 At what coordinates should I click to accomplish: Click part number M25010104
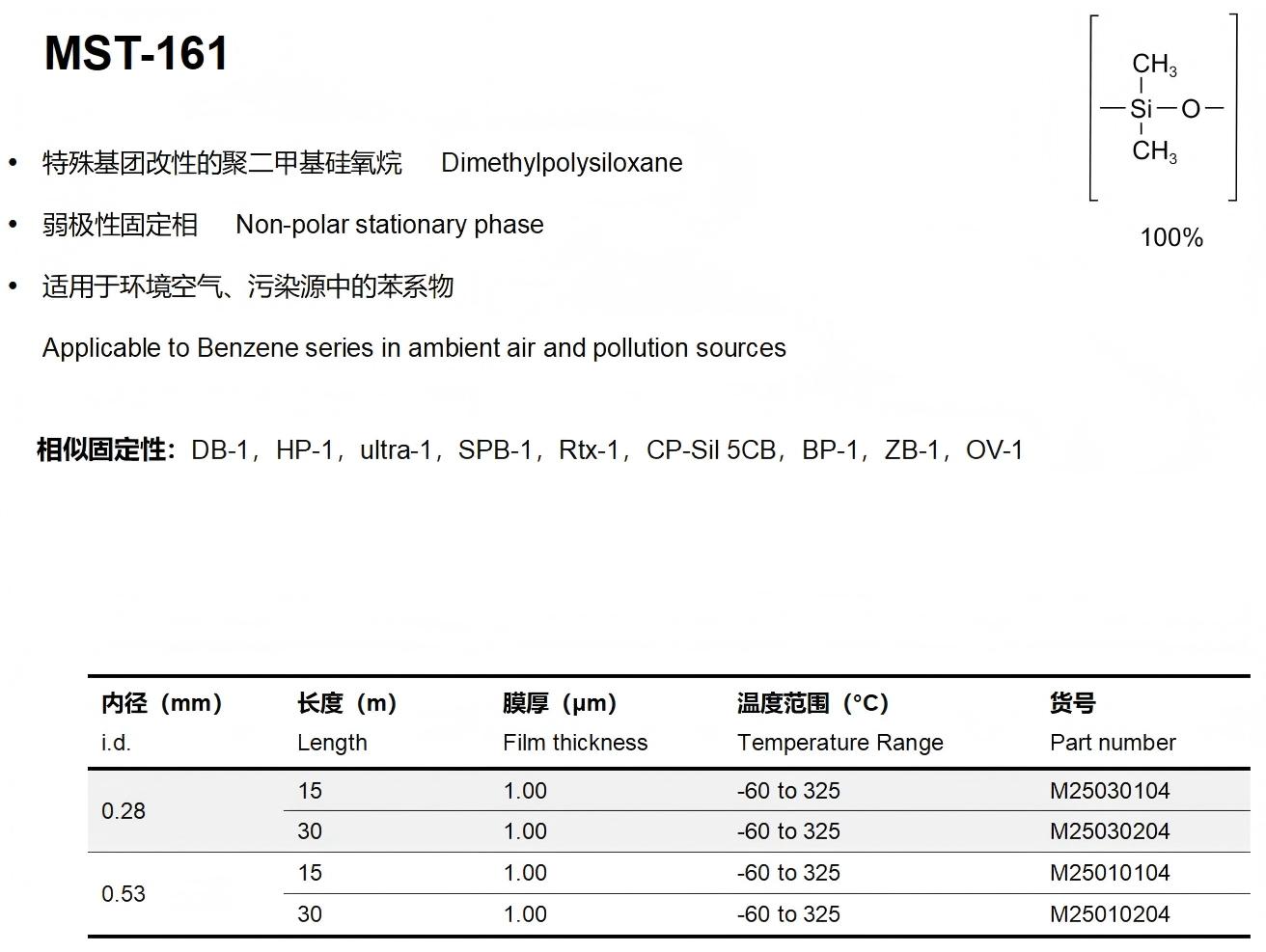[x=1110, y=873]
